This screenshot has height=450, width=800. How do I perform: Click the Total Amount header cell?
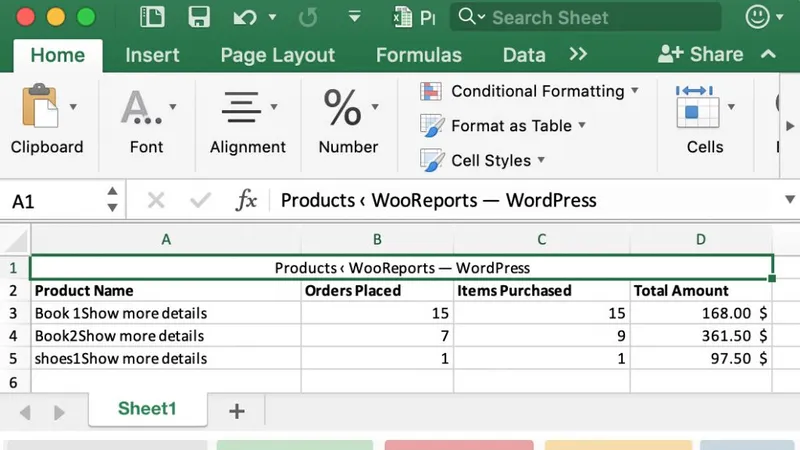point(701,290)
